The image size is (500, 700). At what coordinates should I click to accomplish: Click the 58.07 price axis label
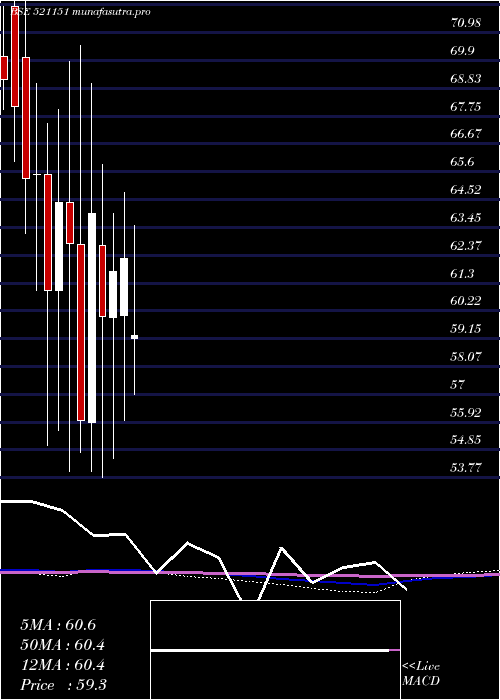point(466,356)
